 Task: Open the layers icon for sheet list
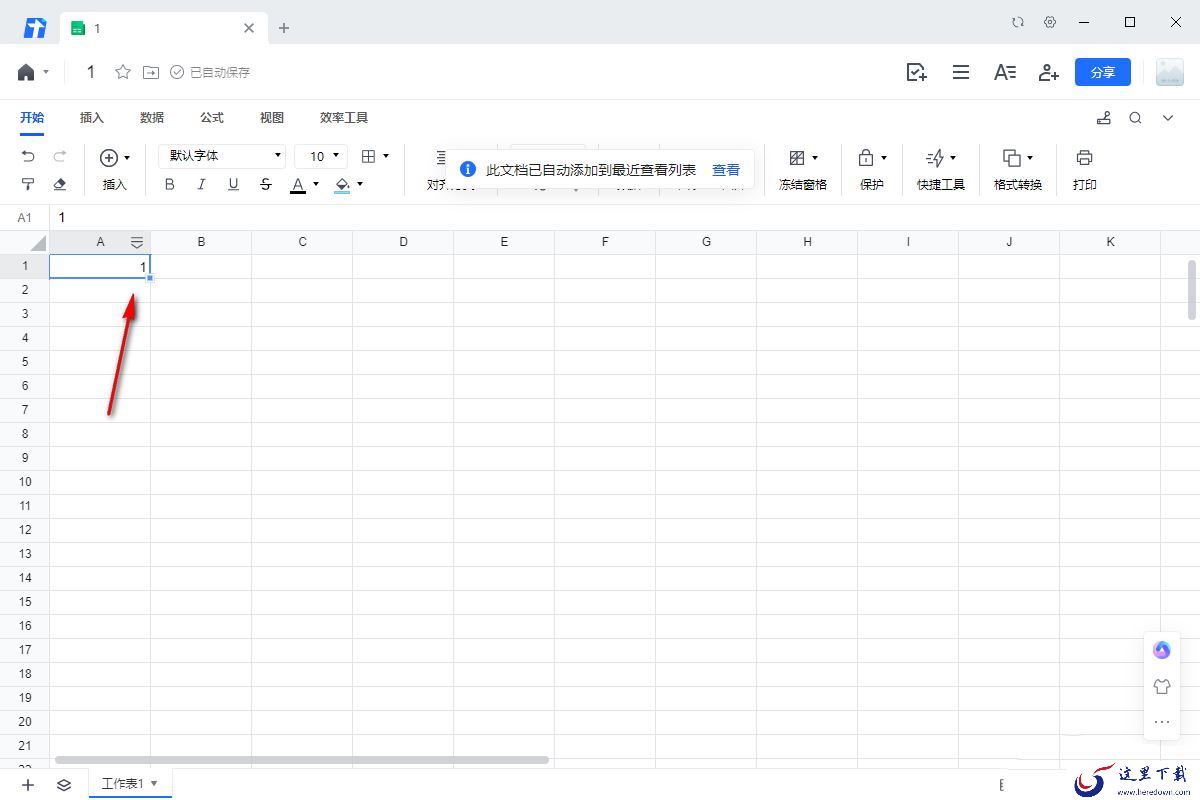point(64,785)
